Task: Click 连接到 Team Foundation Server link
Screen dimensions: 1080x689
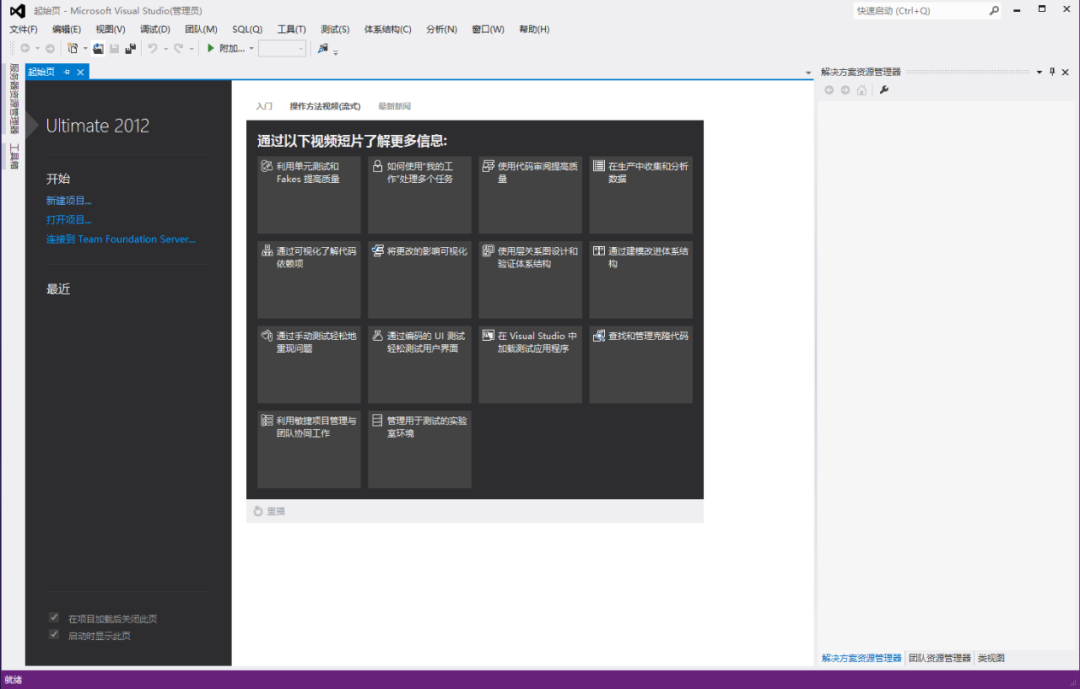Action: point(121,239)
